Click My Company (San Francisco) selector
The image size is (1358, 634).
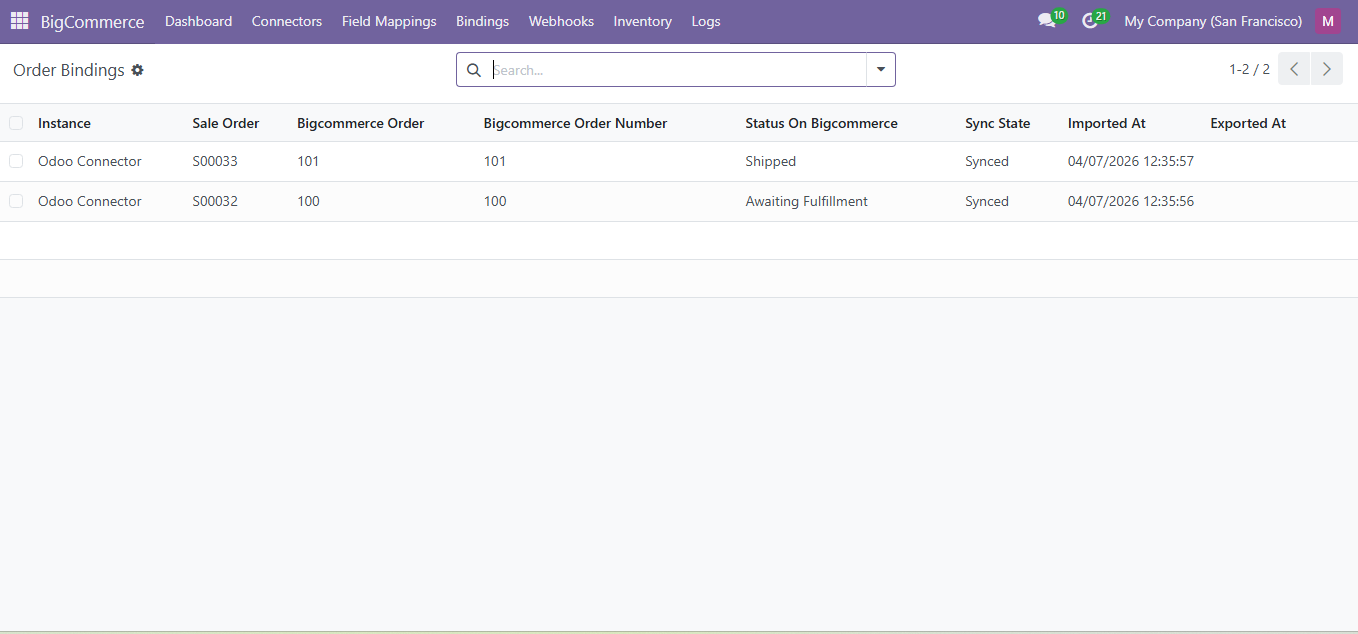[1212, 20]
